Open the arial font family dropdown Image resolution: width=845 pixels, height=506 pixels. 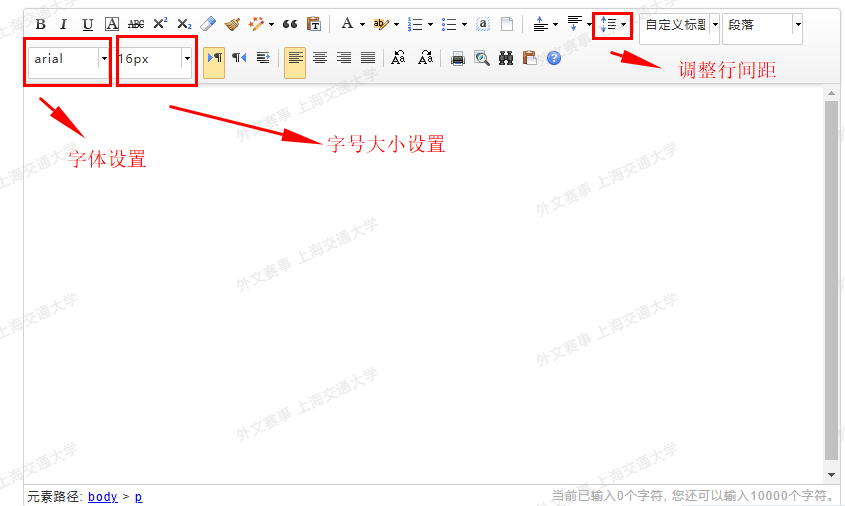[104, 59]
